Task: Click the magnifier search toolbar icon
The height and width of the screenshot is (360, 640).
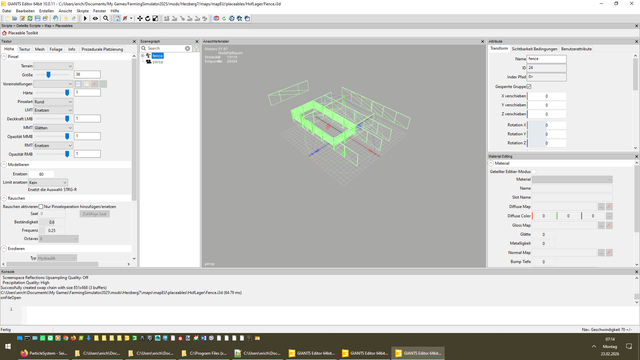Action: [106, 18]
